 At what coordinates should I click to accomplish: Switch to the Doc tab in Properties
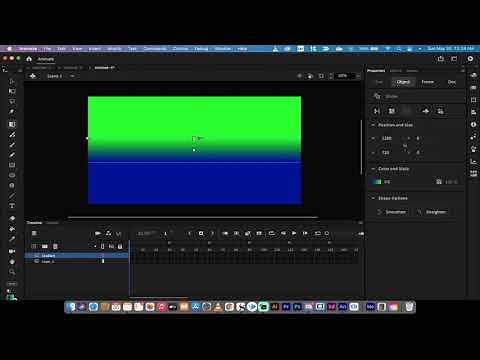point(452,82)
